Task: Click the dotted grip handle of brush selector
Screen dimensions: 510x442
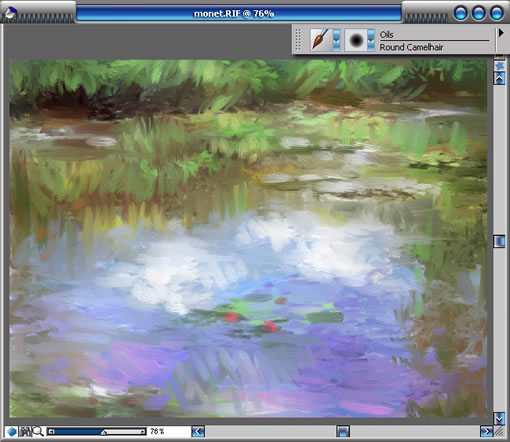Action: pos(298,39)
